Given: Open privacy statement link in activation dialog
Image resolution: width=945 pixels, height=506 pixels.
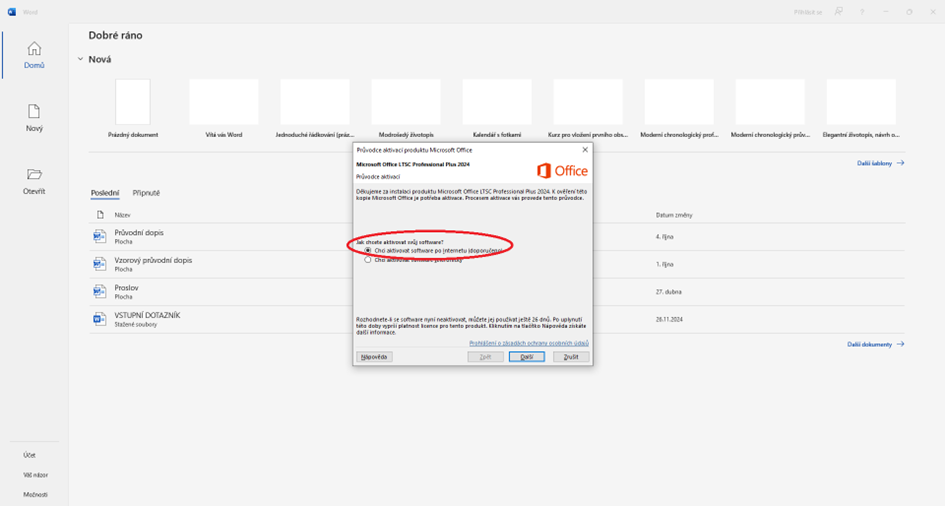Looking at the screenshot, I should pos(529,343).
